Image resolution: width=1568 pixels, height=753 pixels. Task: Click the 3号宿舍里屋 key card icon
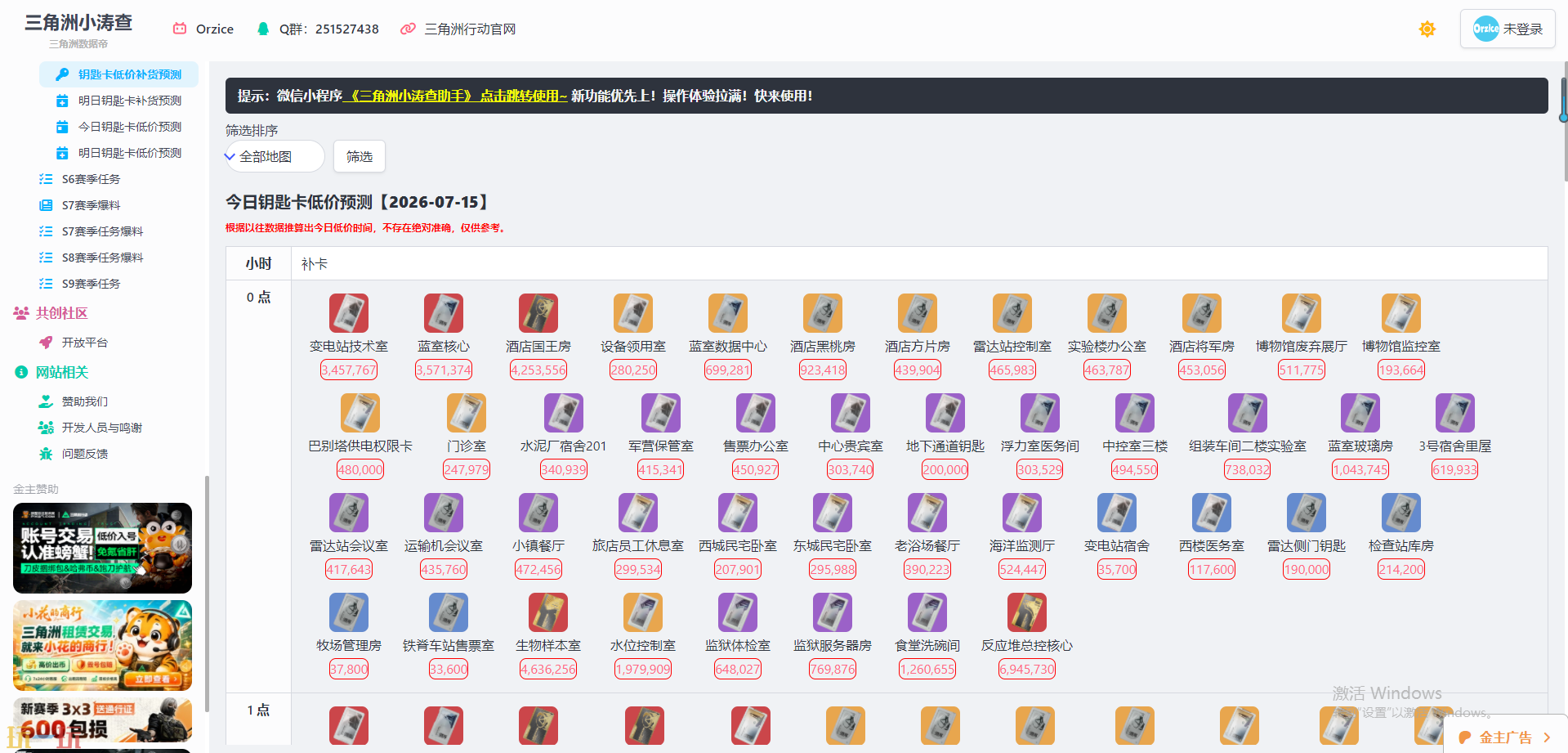pyautogui.click(x=1455, y=413)
